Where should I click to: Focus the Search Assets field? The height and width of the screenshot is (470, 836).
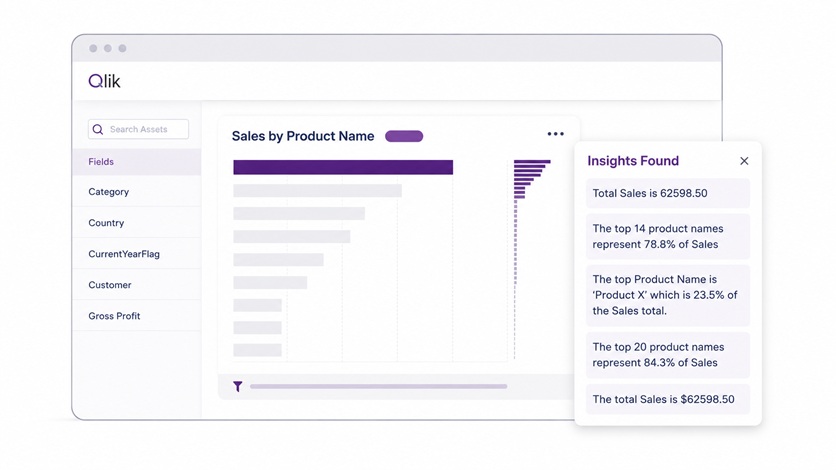(138, 129)
